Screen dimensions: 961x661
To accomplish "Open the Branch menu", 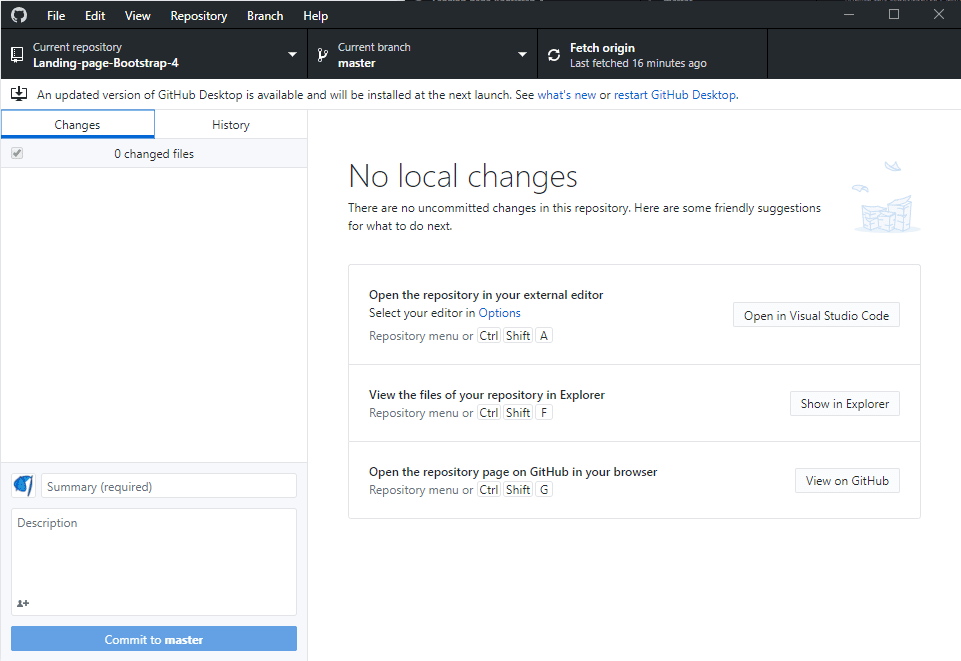I will tap(265, 16).
